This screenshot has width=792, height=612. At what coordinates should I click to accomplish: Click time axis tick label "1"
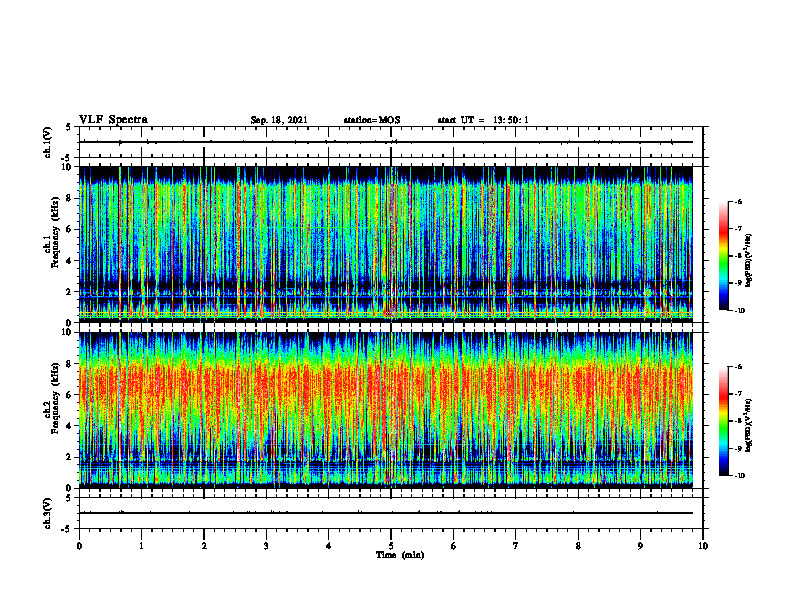tap(141, 546)
